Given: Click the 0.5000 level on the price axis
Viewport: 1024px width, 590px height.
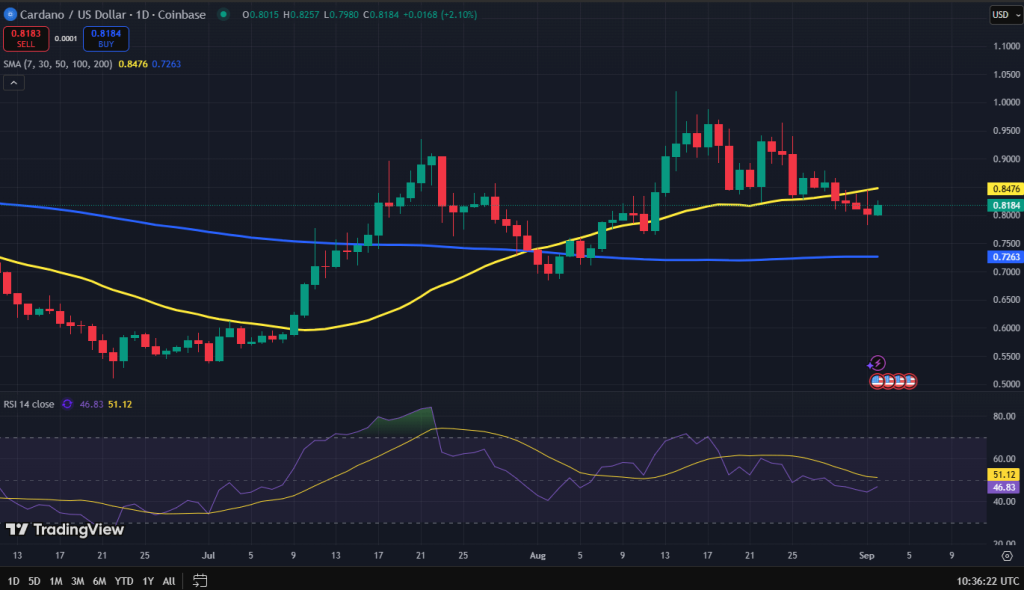Looking at the screenshot, I should (1006, 384).
